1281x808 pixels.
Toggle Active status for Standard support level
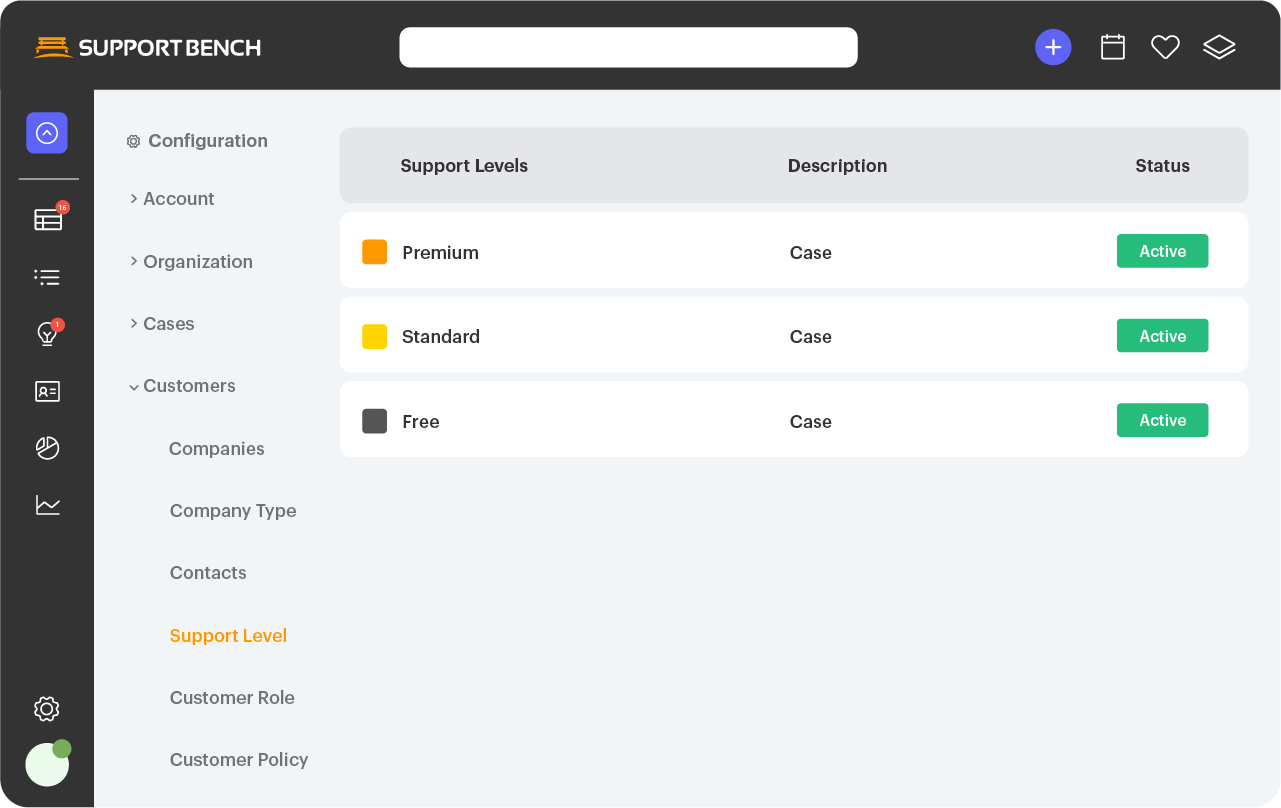(1162, 336)
